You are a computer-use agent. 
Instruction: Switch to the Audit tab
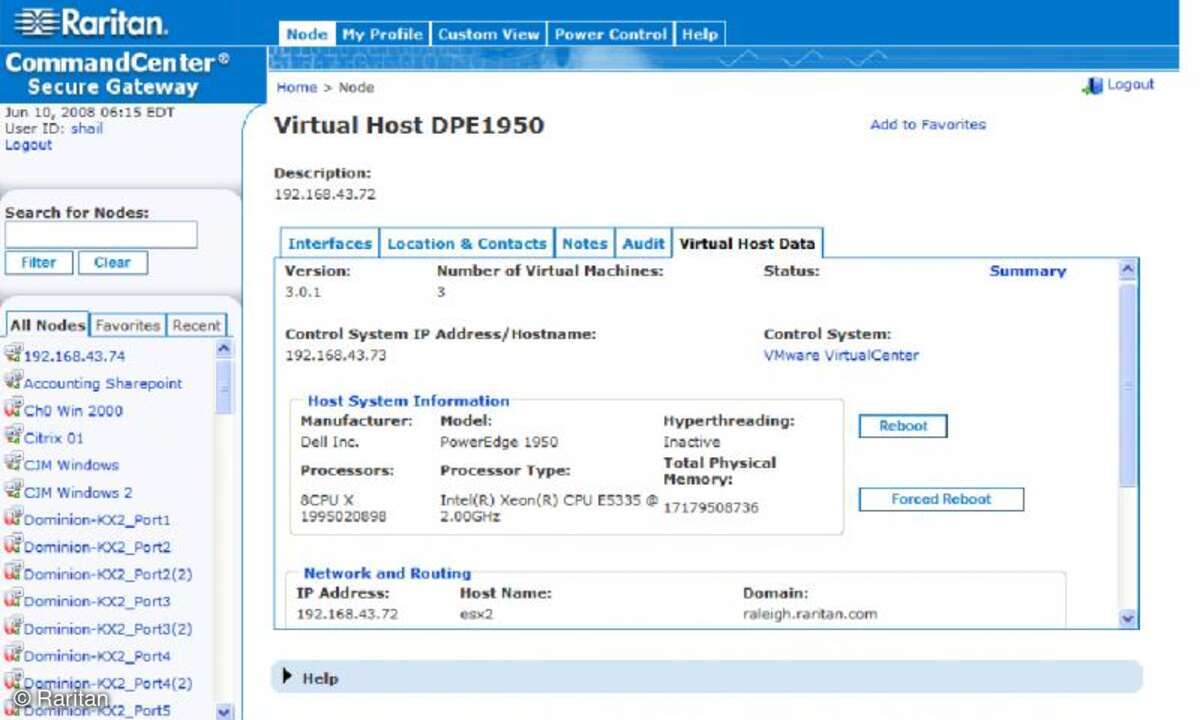coord(643,243)
